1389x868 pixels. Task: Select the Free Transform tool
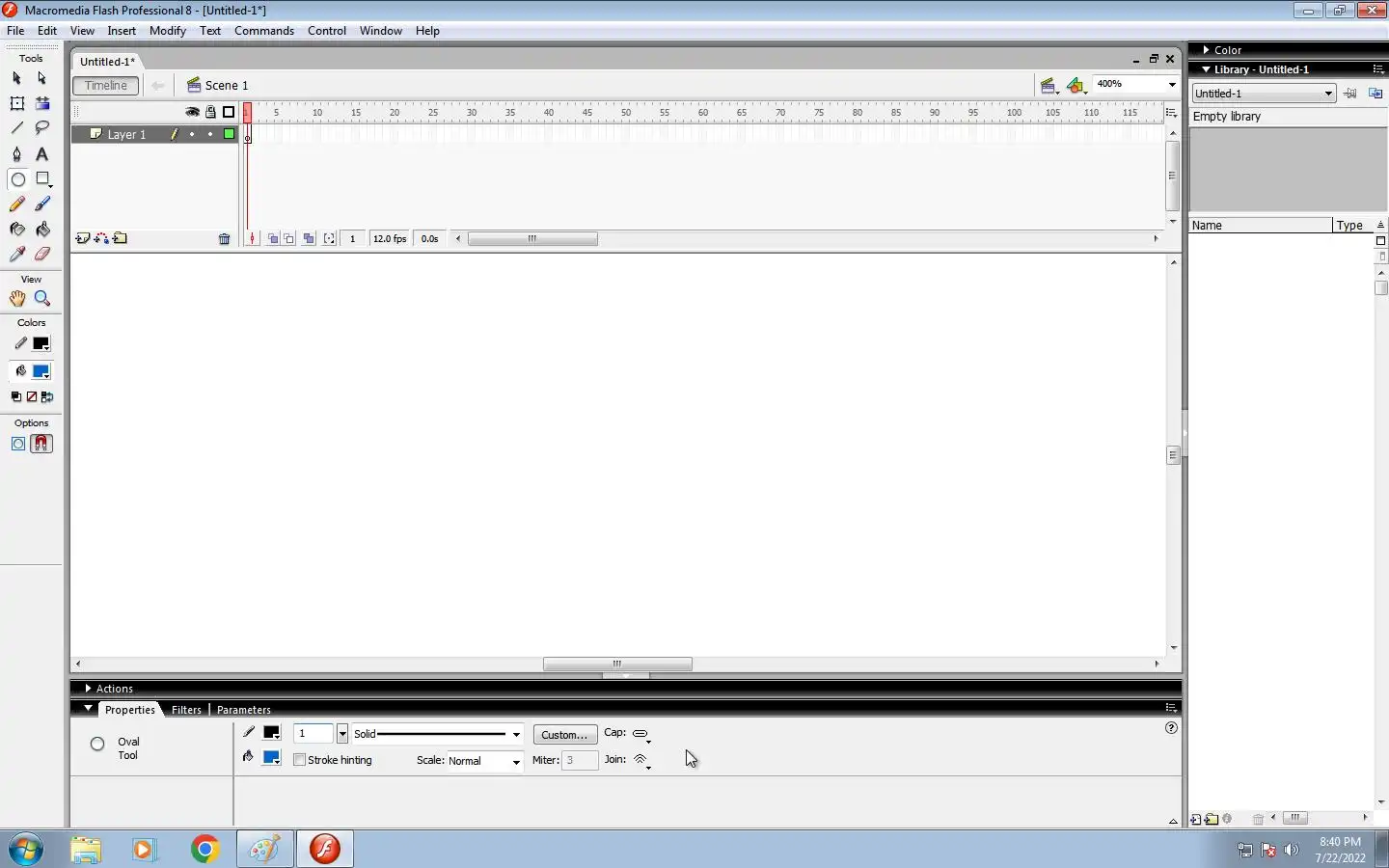coord(16,103)
